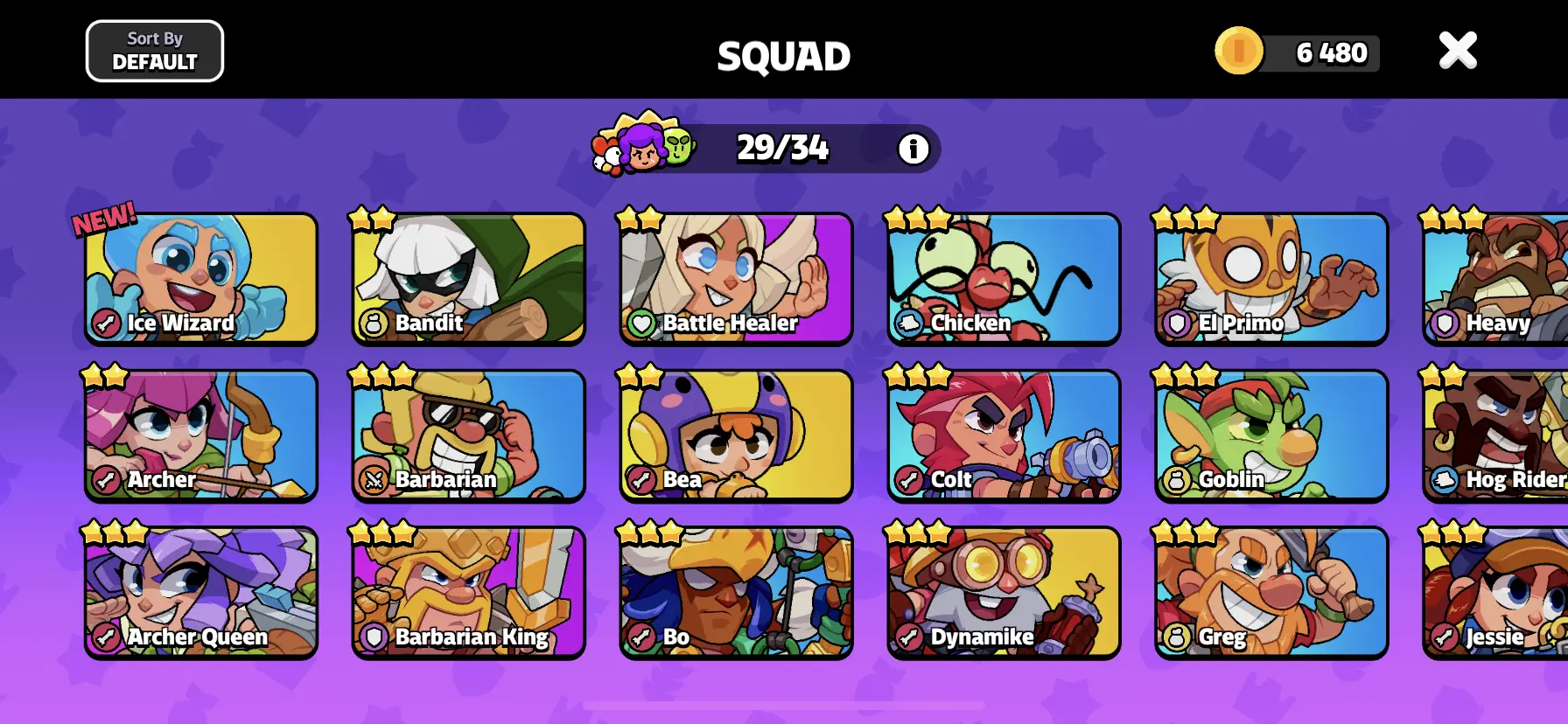The width and height of the screenshot is (1568, 724).
Task: Click the gold coin icon
Action: 1239,51
